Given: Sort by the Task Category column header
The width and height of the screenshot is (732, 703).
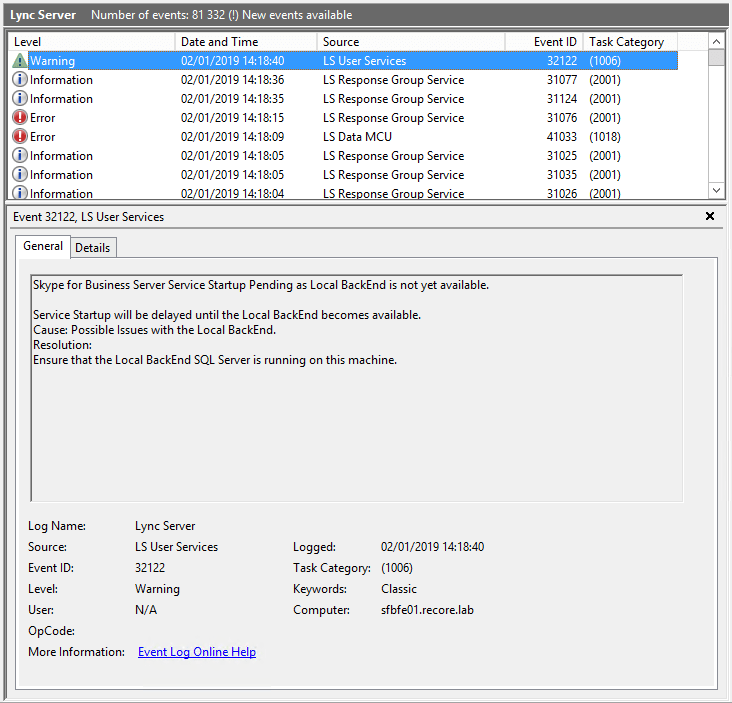Looking at the screenshot, I should (x=630, y=42).
